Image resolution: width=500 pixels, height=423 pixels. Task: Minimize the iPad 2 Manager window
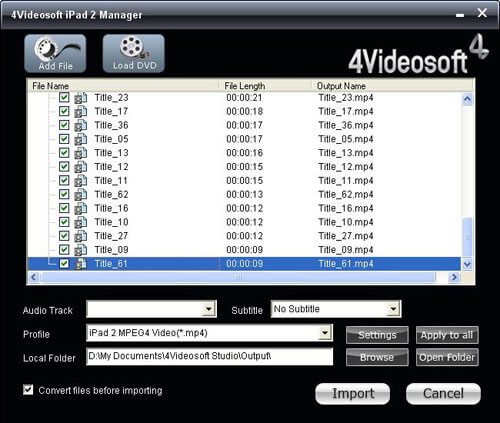[x=460, y=15]
